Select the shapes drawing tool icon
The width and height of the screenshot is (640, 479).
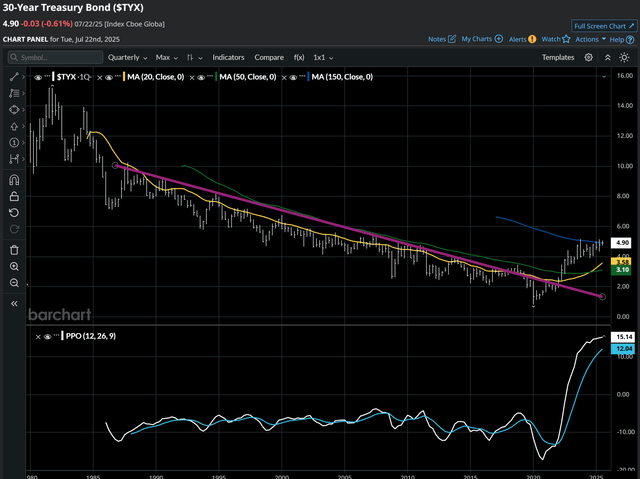point(14,110)
